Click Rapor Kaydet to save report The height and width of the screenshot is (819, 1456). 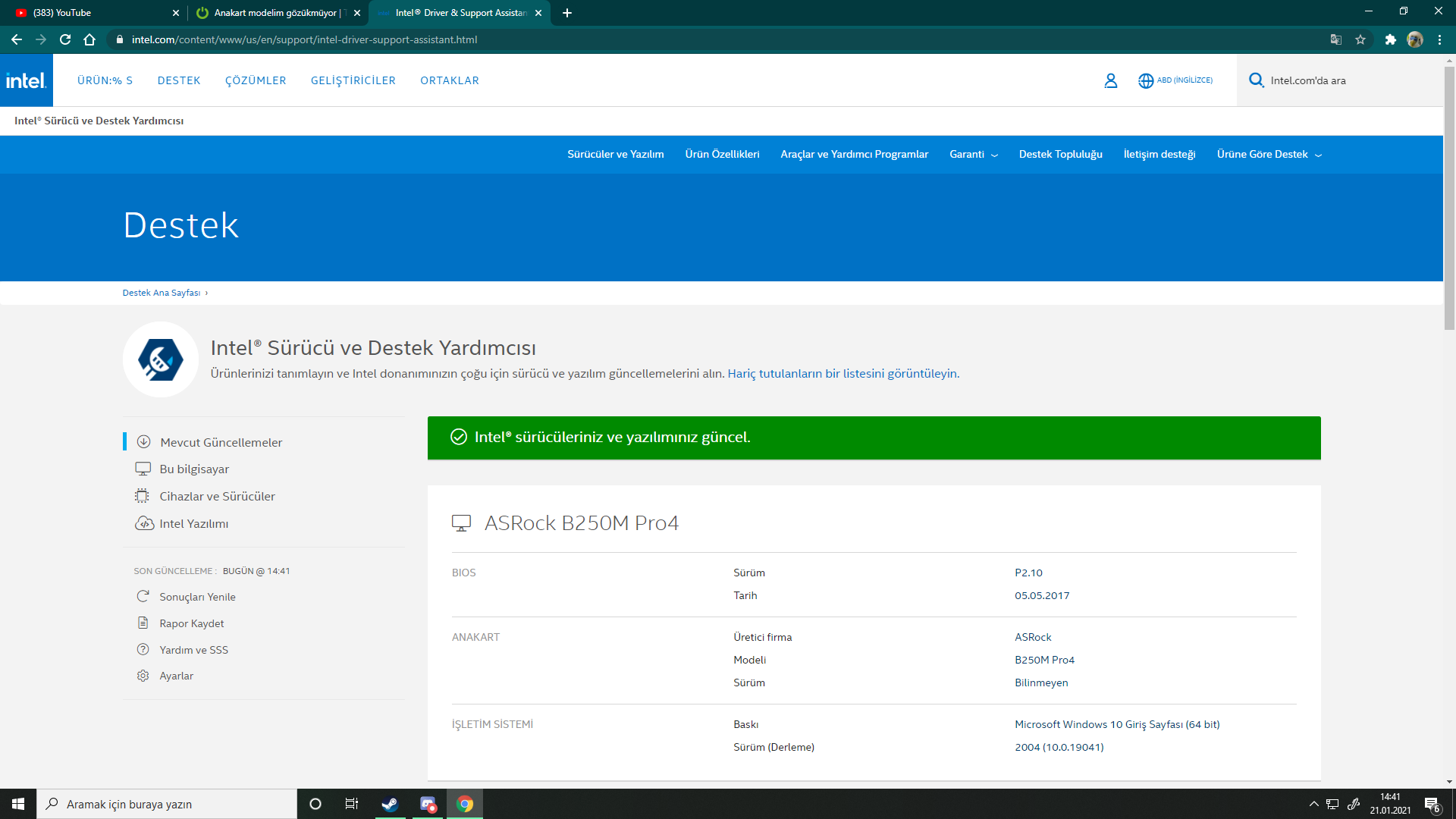(x=191, y=623)
